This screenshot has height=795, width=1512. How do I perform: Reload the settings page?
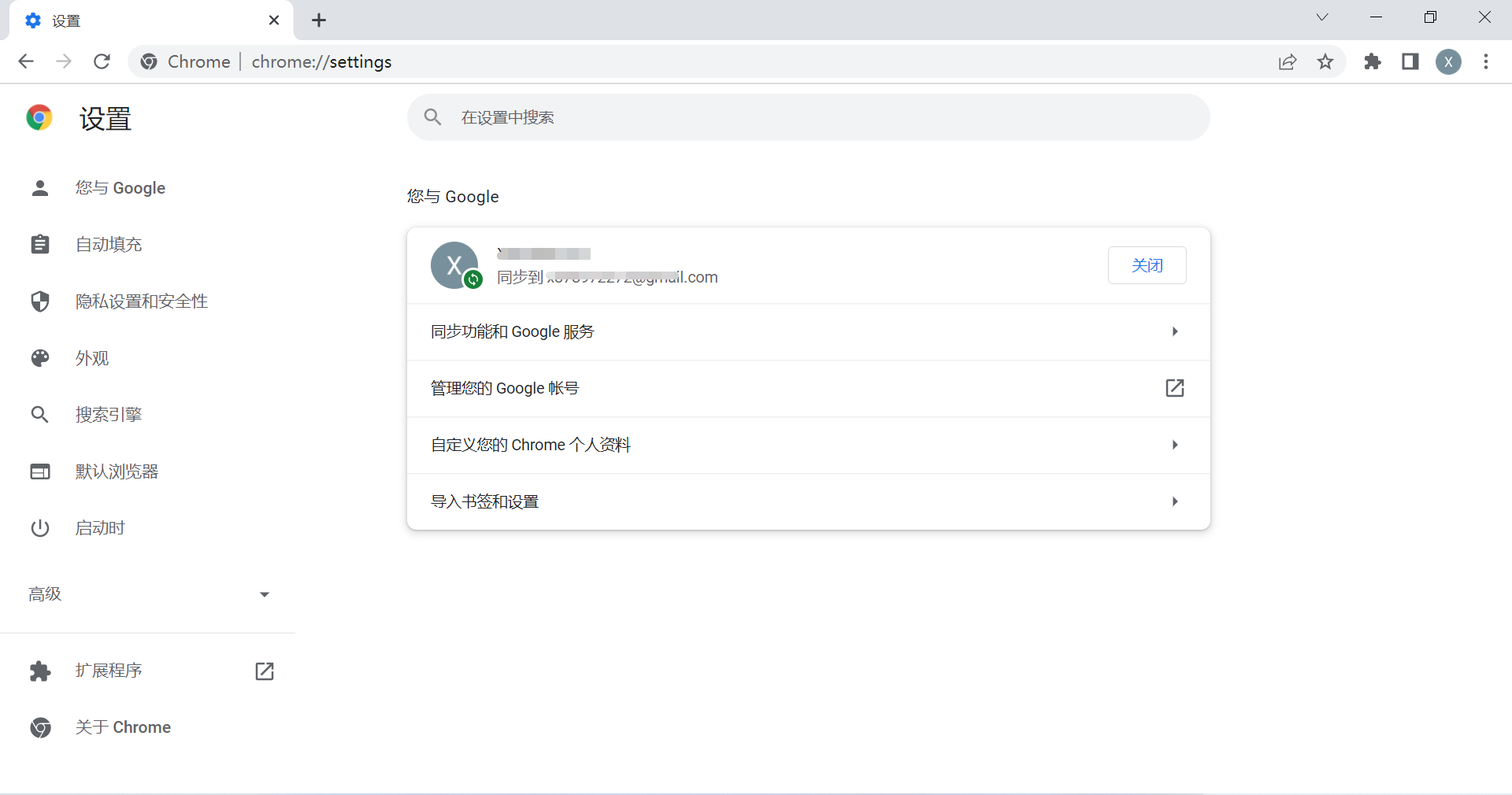click(102, 61)
